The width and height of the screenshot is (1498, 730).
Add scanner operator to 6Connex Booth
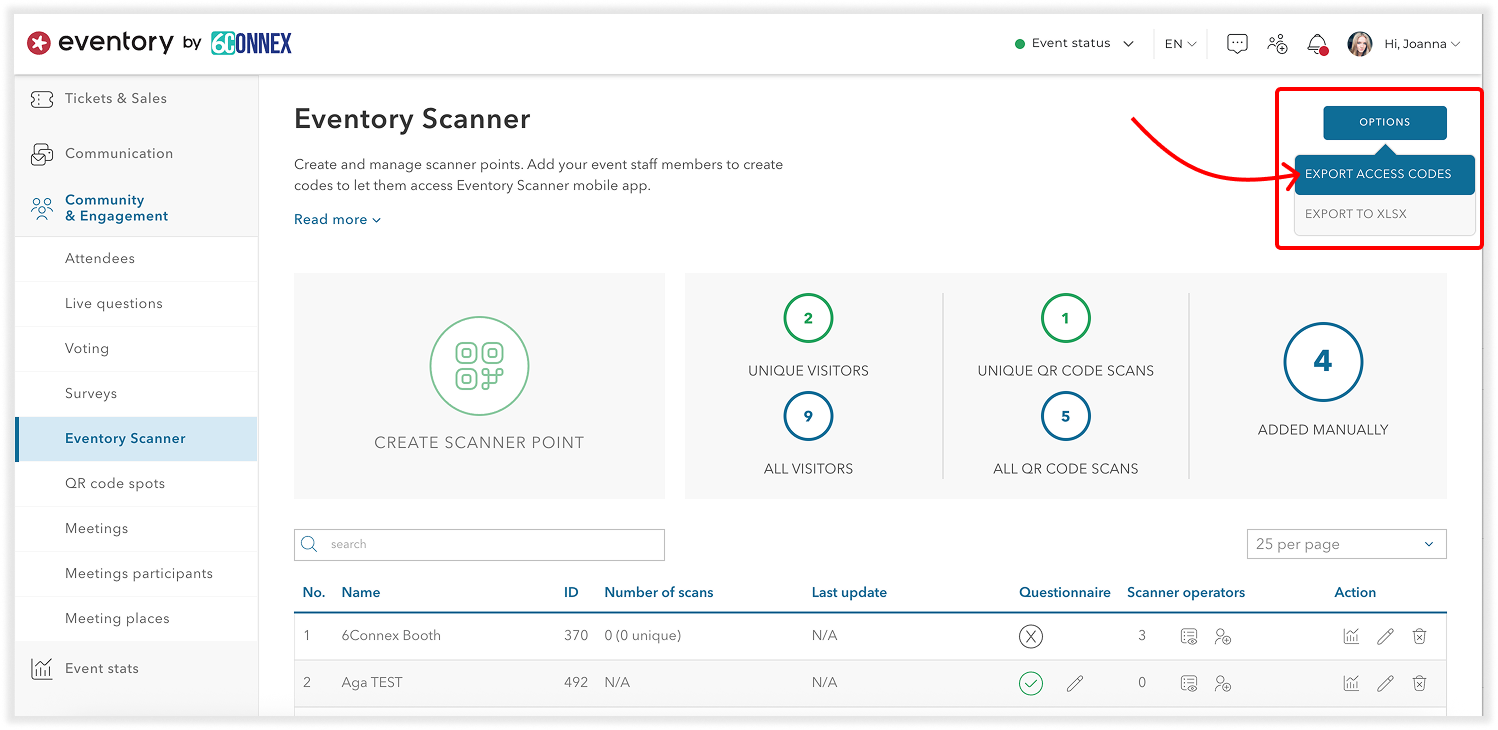1222,636
